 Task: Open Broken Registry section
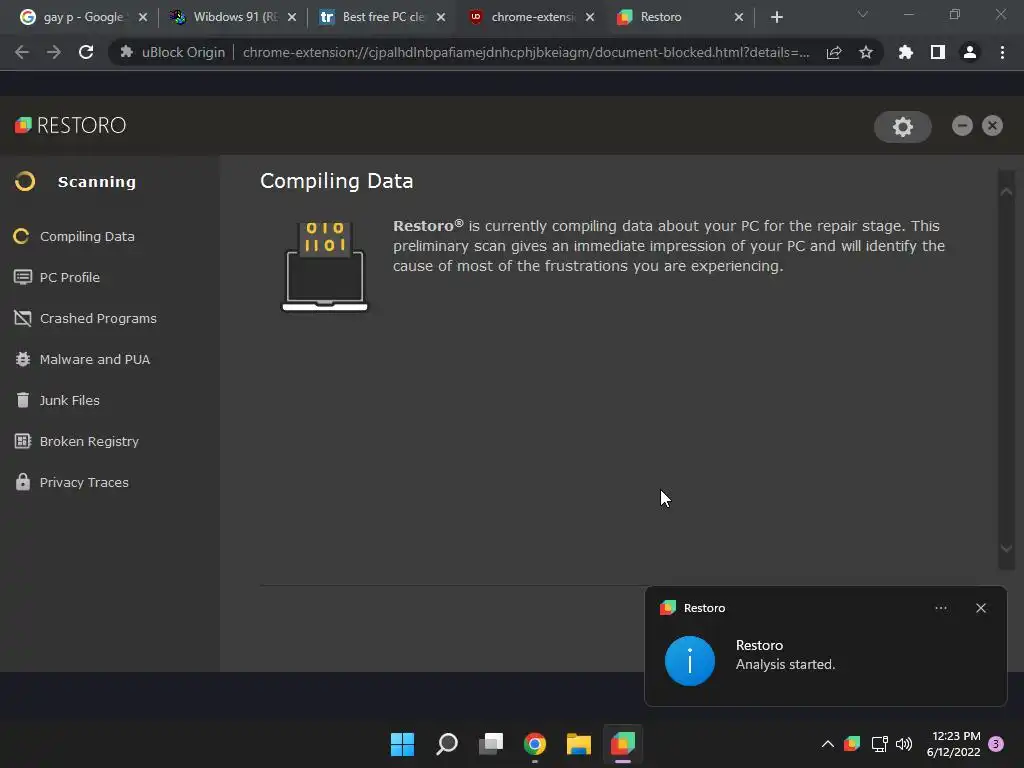tap(89, 441)
